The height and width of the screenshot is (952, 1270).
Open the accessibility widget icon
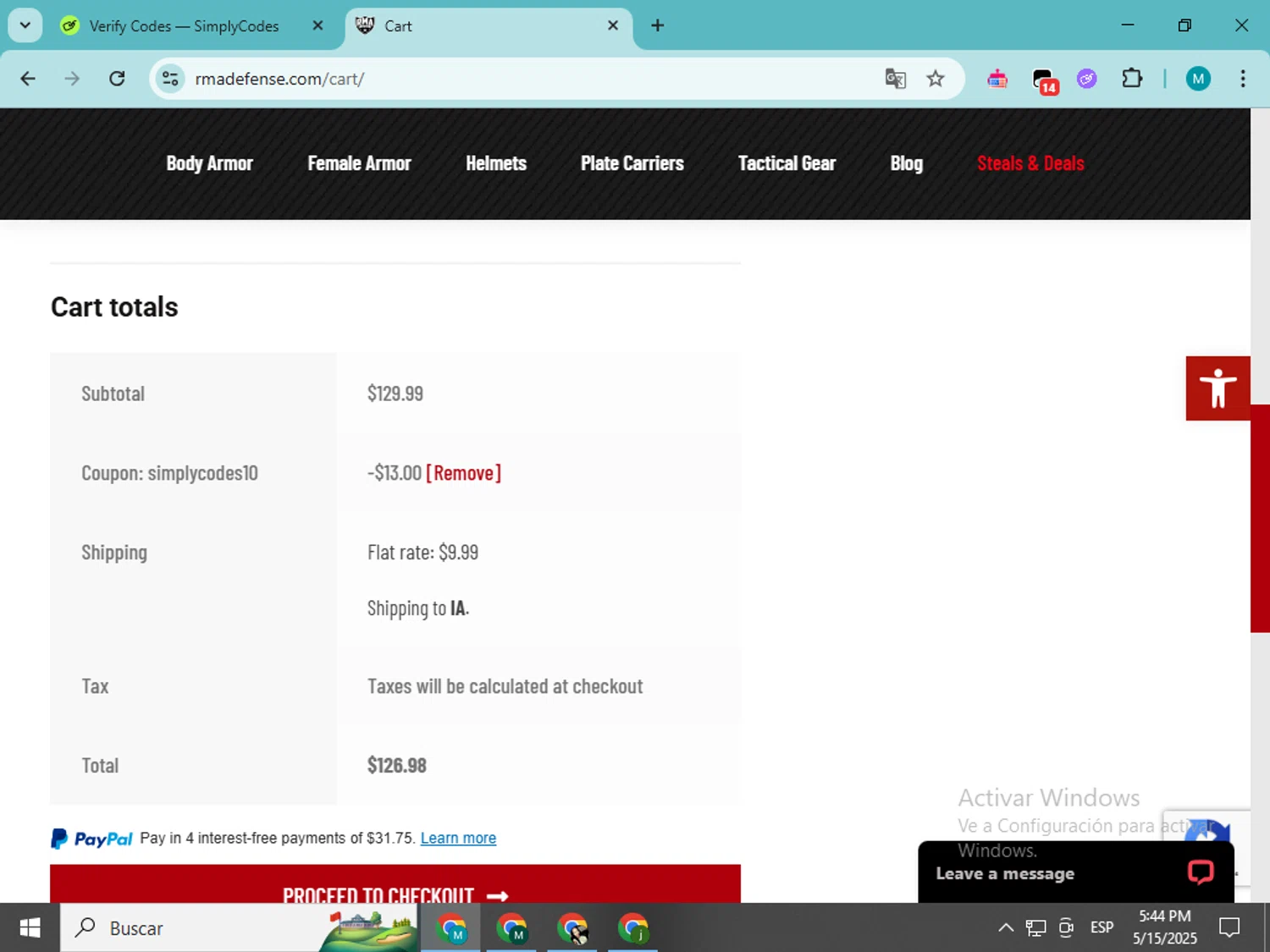pos(1218,388)
